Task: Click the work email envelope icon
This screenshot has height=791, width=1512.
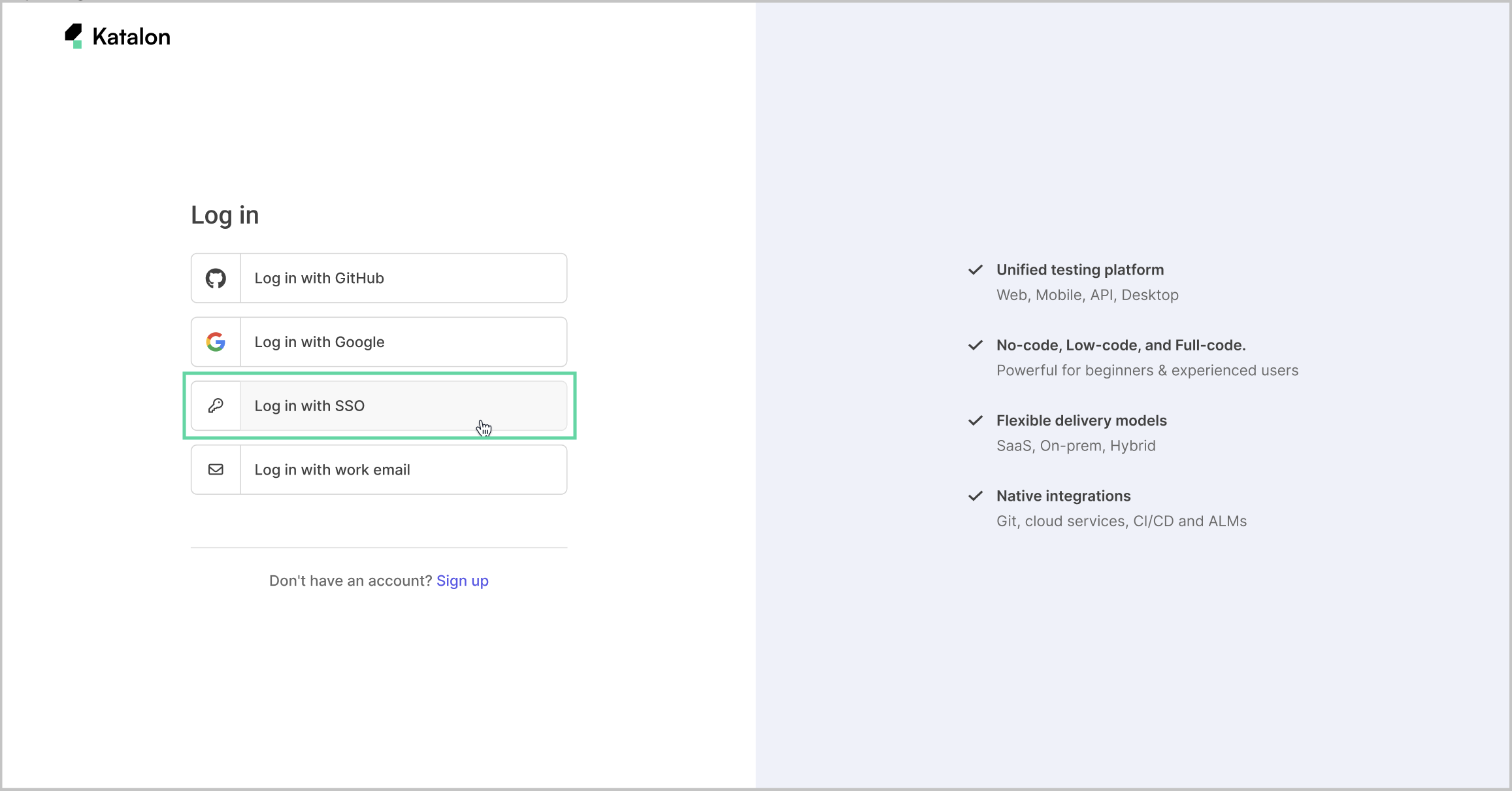Action: click(x=215, y=469)
